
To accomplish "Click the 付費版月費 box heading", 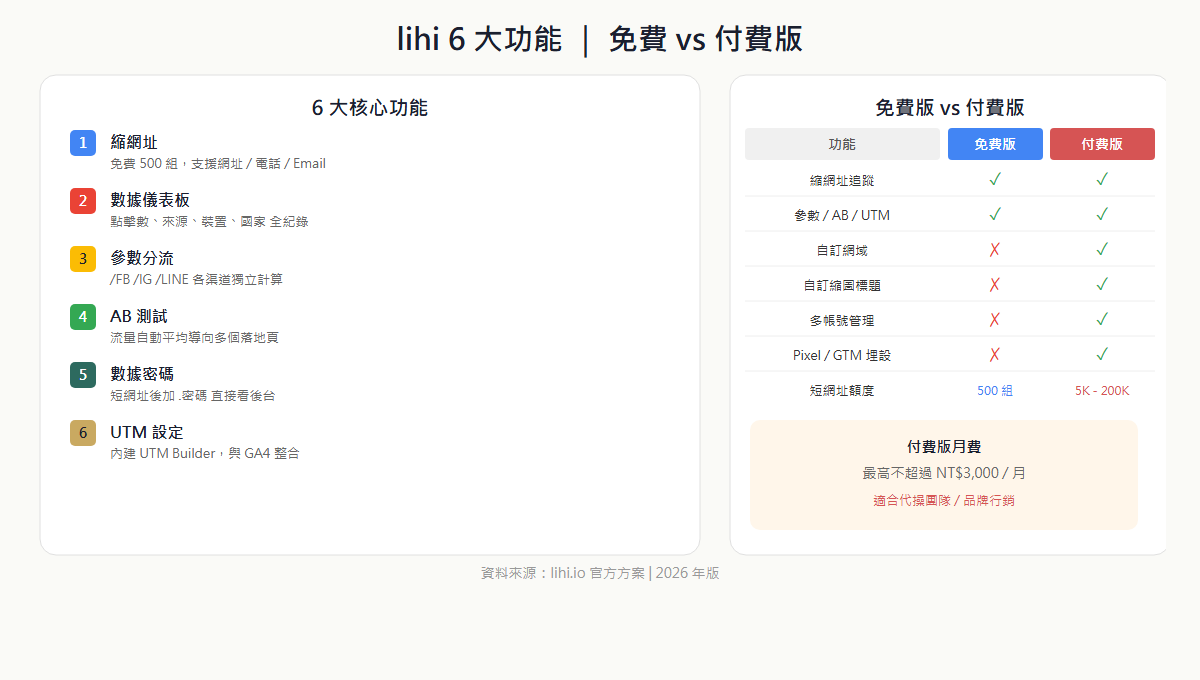I will click(944, 447).
